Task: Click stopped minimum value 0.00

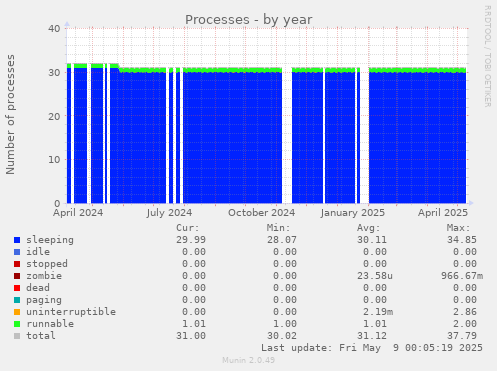Action: coord(285,264)
